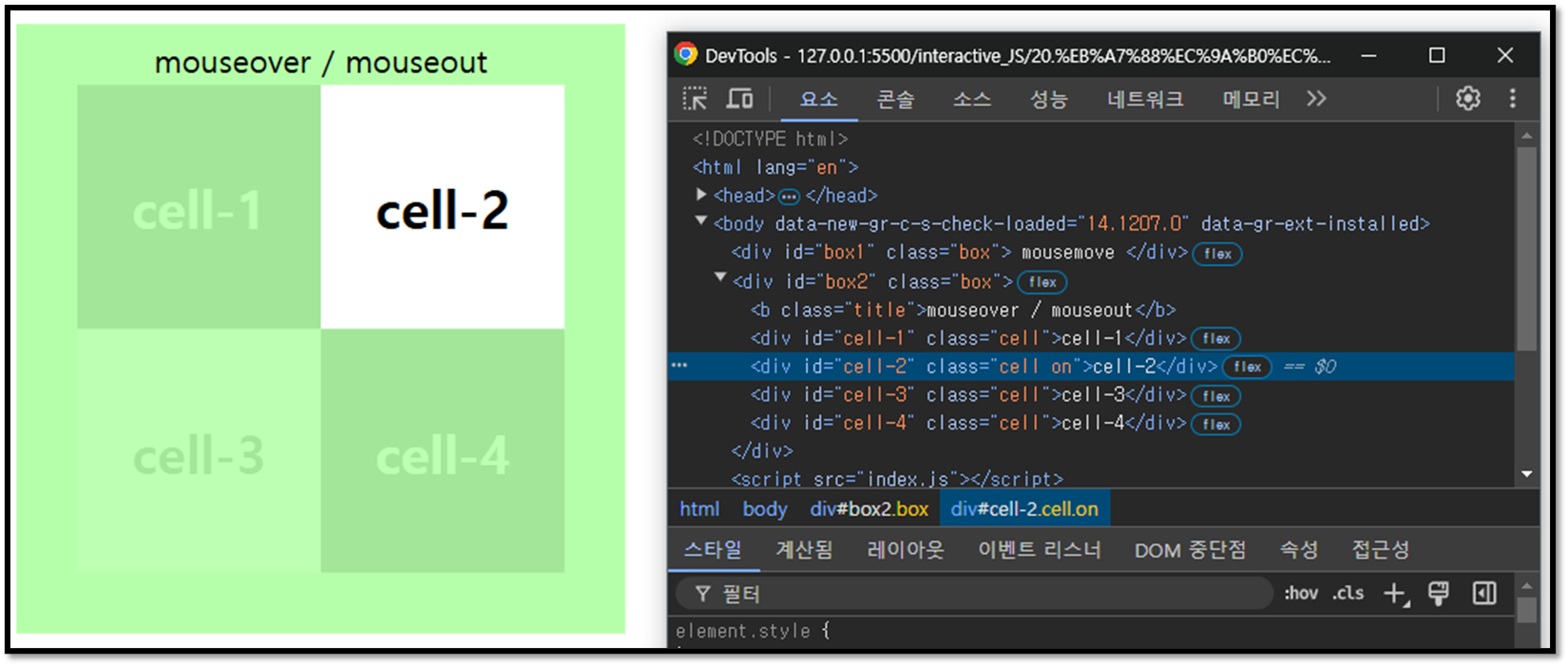Click the white cell-2 box on the page
The image size is (1568, 666).
coord(443,207)
